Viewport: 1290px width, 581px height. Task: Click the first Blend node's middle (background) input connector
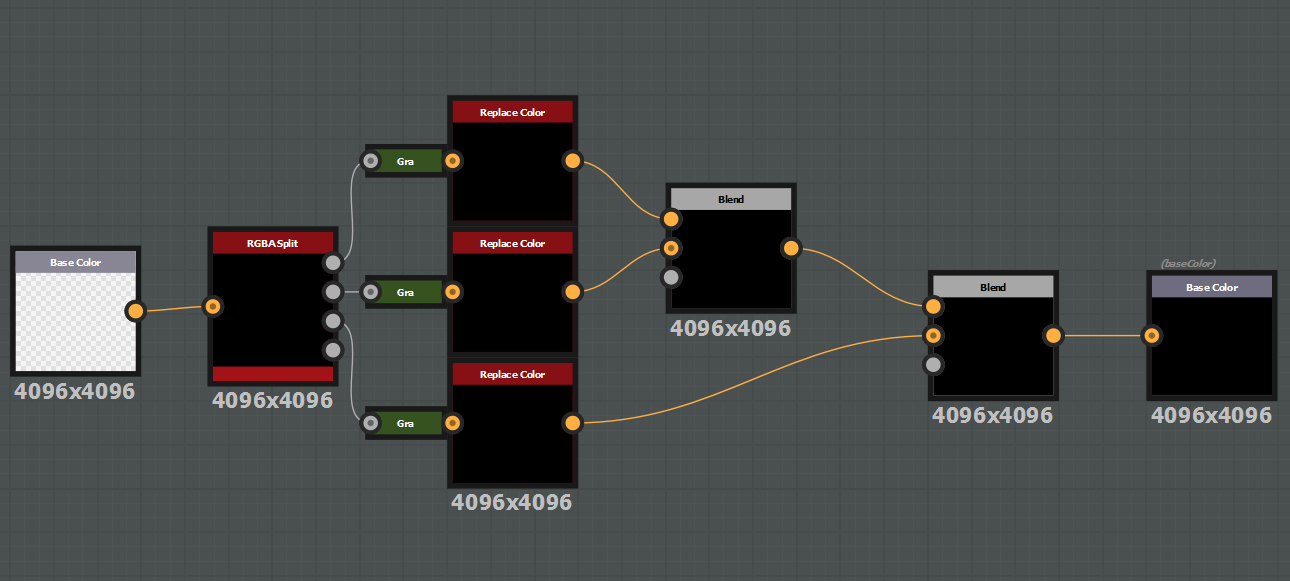tap(671, 248)
